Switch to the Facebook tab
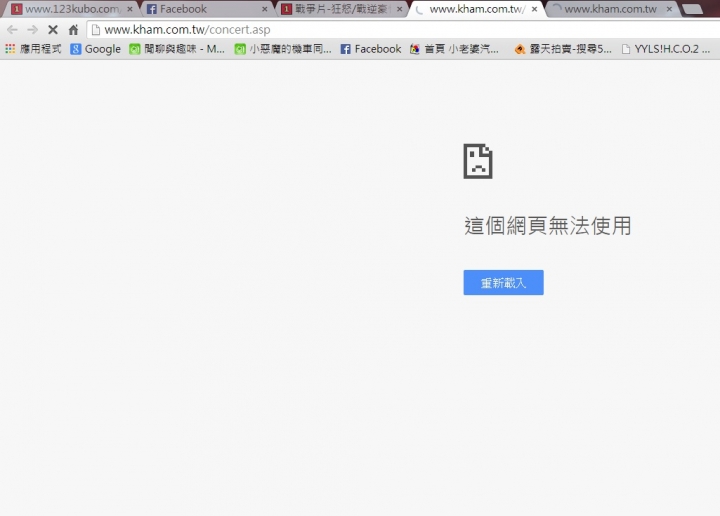 pyautogui.click(x=205, y=9)
